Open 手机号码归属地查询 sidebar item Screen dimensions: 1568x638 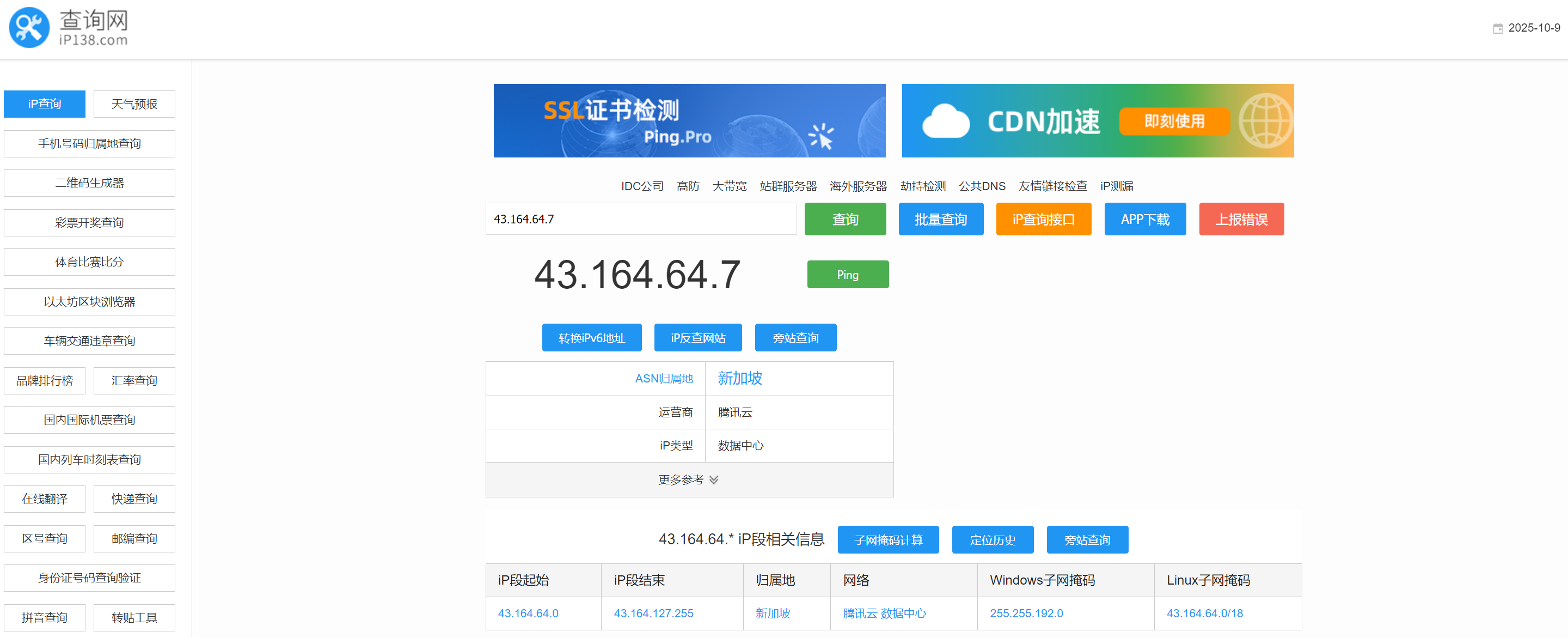[89, 144]
